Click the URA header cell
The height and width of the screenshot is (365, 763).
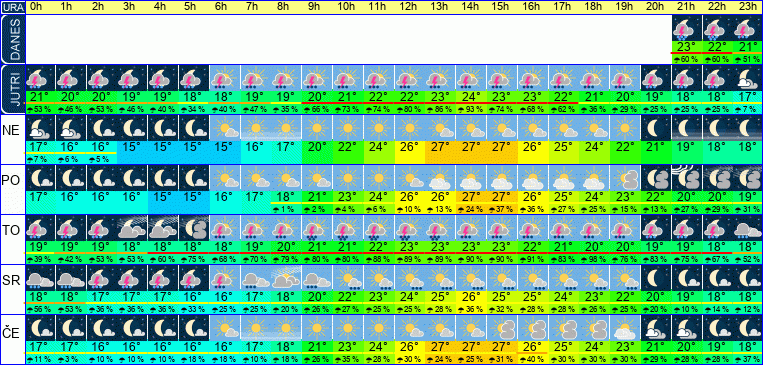12,7
